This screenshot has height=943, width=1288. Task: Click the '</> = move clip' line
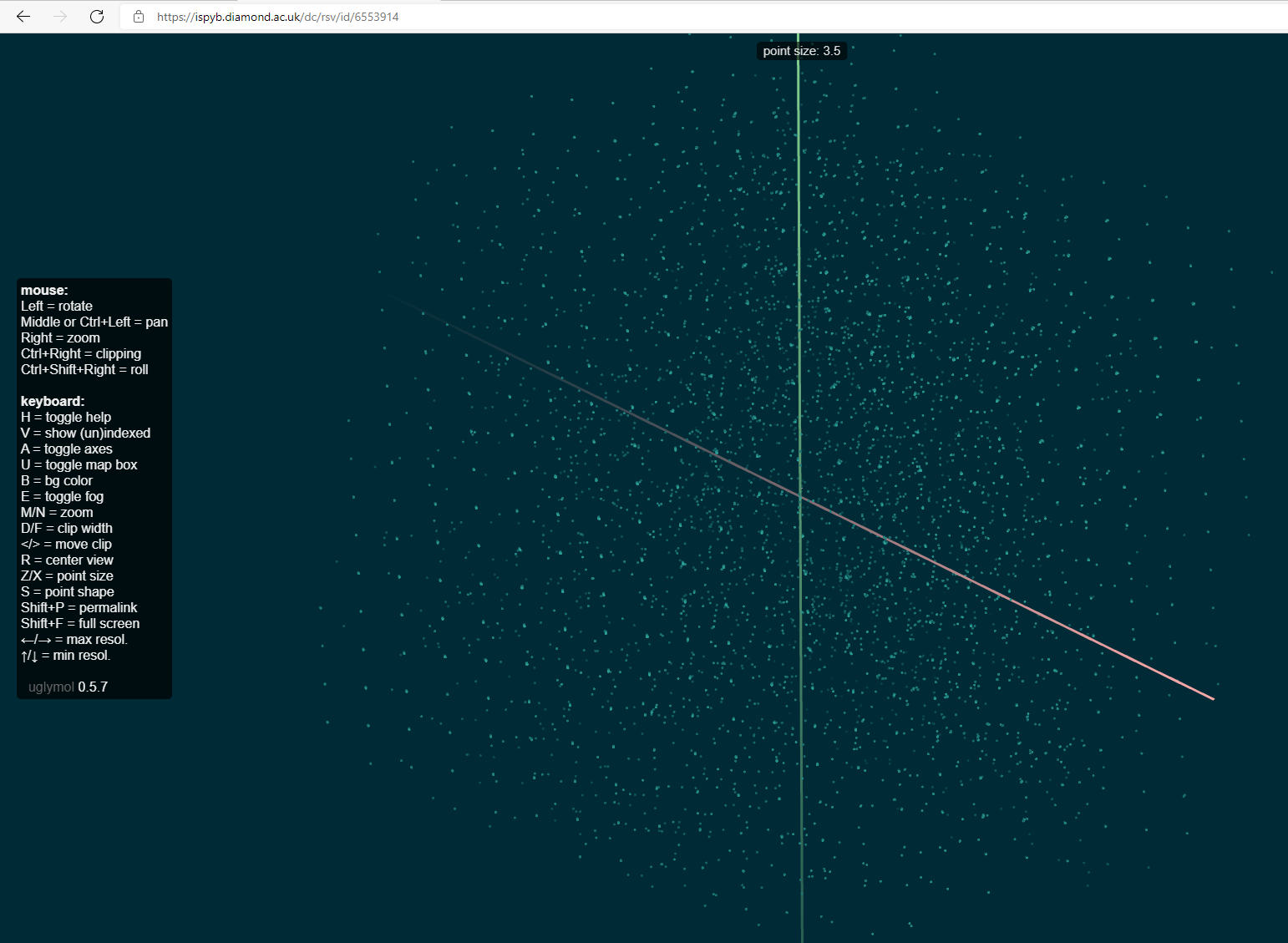pos(66,545)
